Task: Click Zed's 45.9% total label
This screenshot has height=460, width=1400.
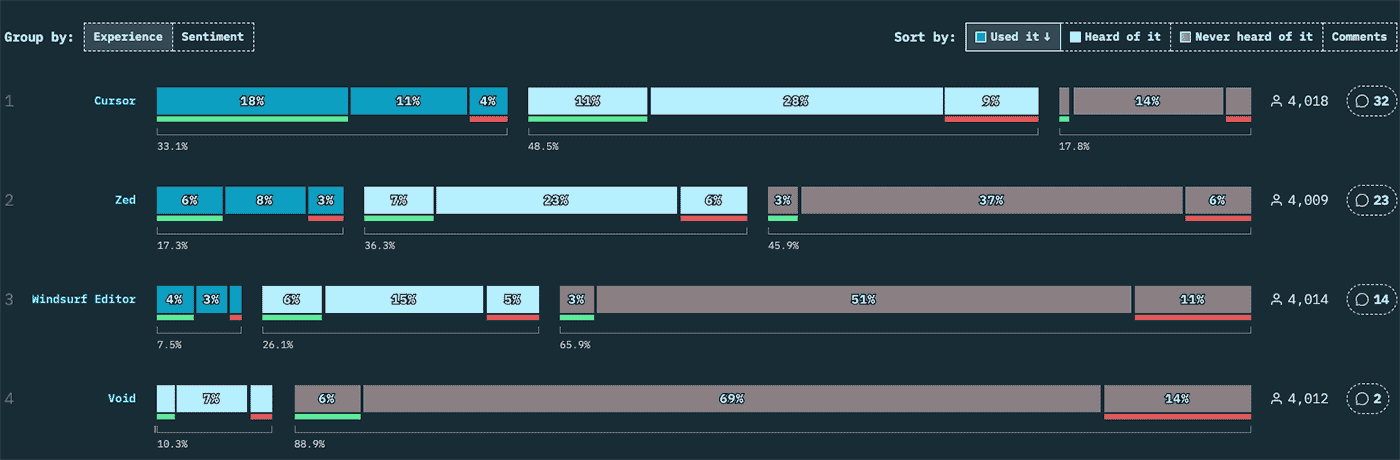Action: 783,245
